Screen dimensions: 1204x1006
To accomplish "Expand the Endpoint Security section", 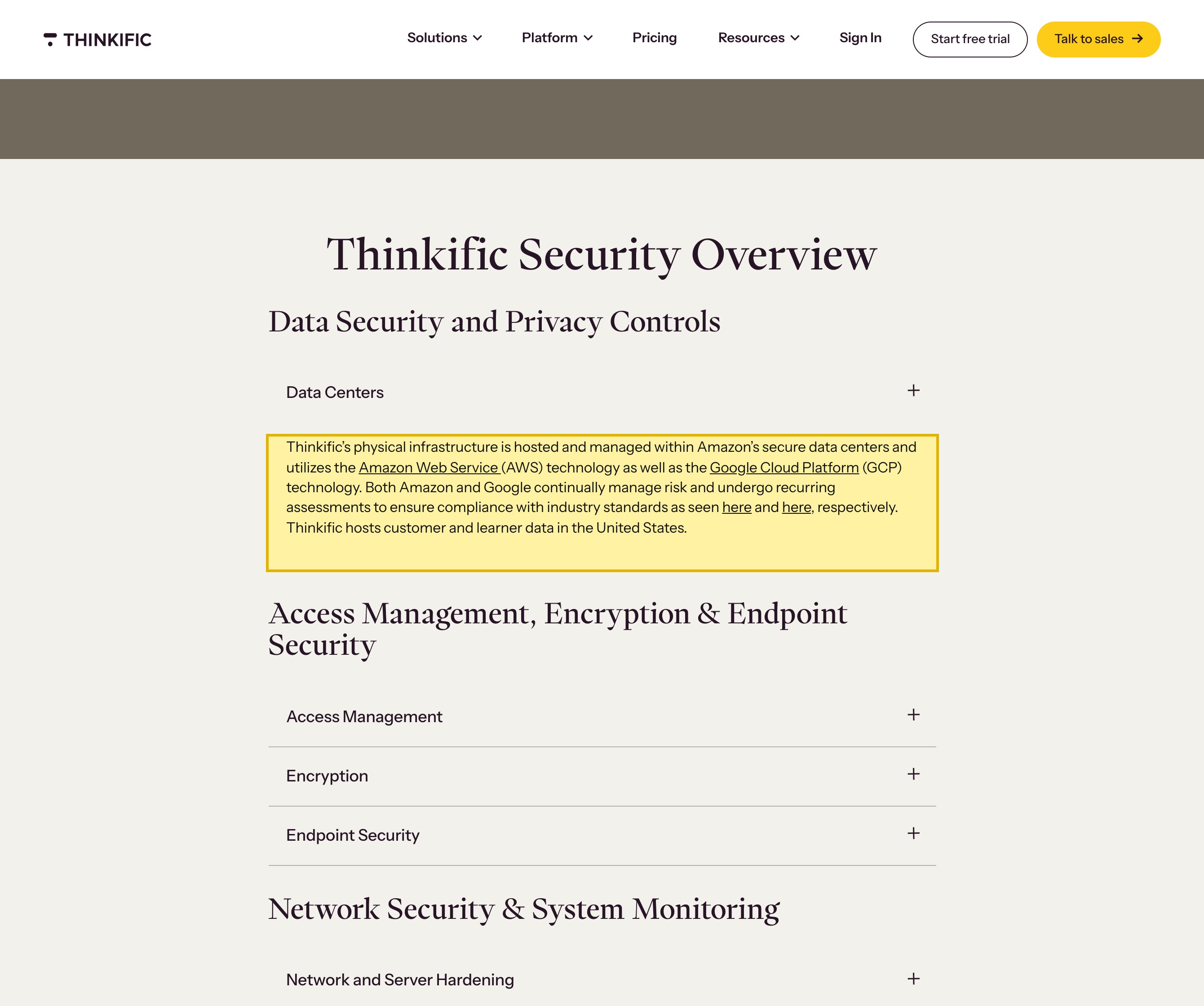I will (x=602, y=835).
